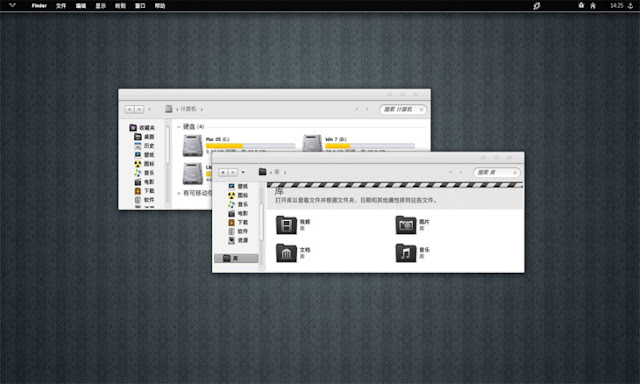Expand the arrow after the 库 breadcrumb
This screenshot has height=384, width=640.
(285, 172)
